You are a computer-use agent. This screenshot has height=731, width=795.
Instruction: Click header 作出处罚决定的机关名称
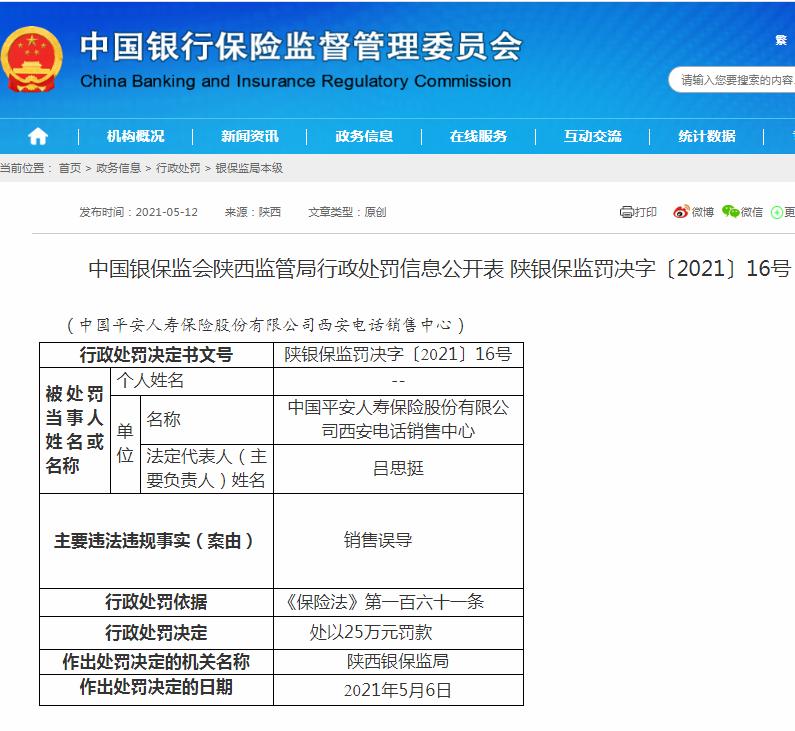tap(156, 662)
